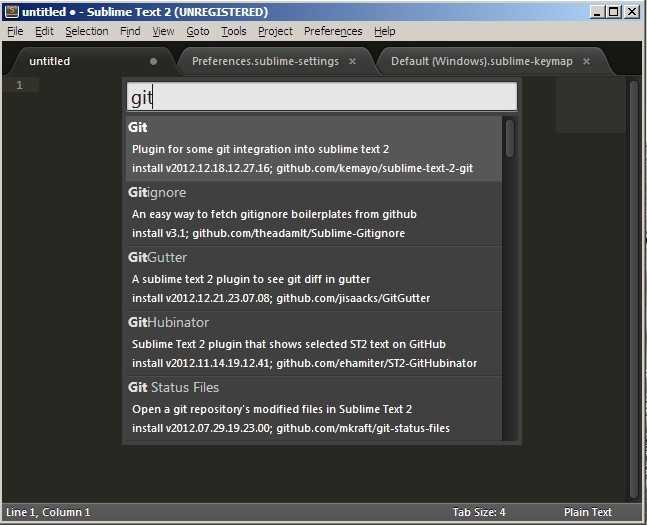Open the Selection menu
This screenshot has height=525, width=647.
[87, 31]
